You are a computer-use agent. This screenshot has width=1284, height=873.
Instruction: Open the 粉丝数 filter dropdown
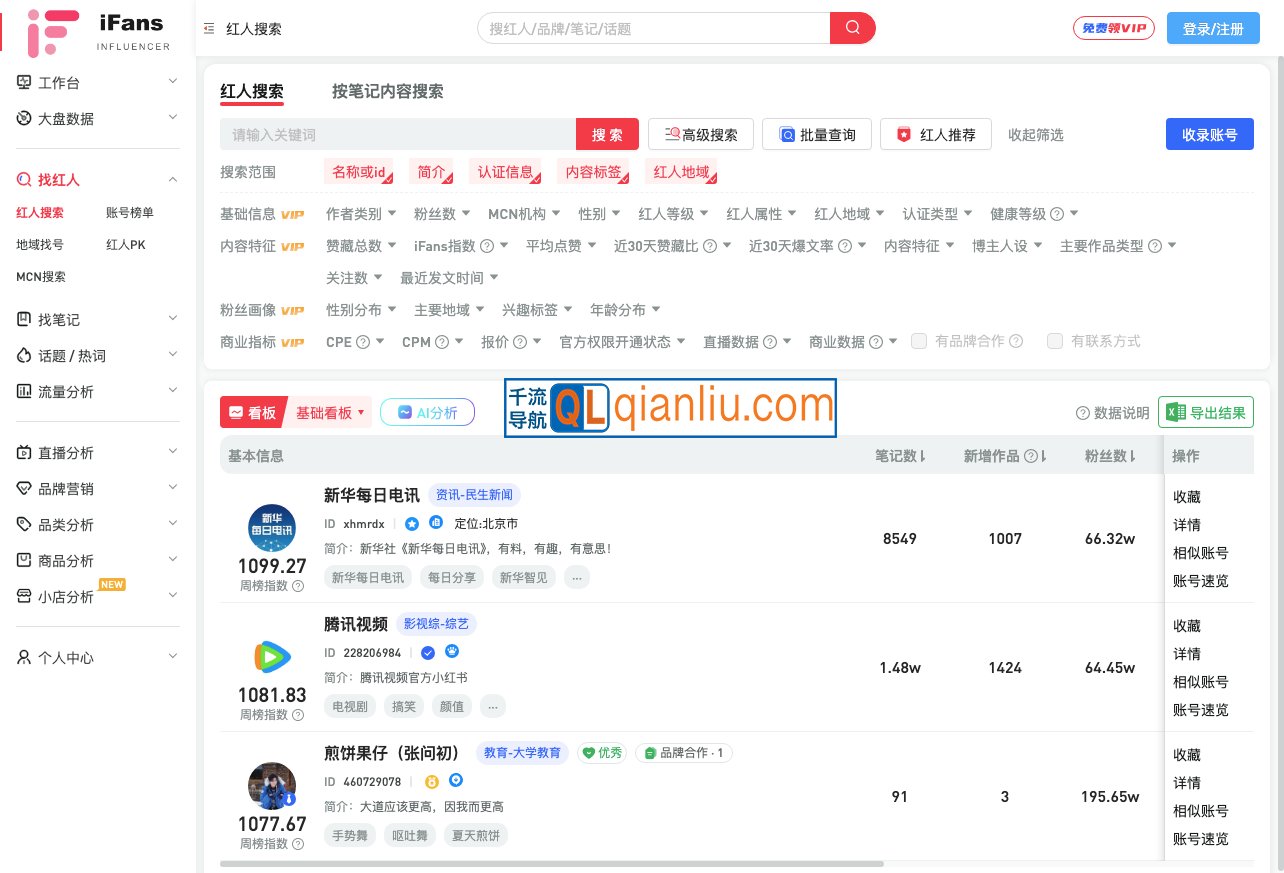pyautogui.click(x=441, y=214)
